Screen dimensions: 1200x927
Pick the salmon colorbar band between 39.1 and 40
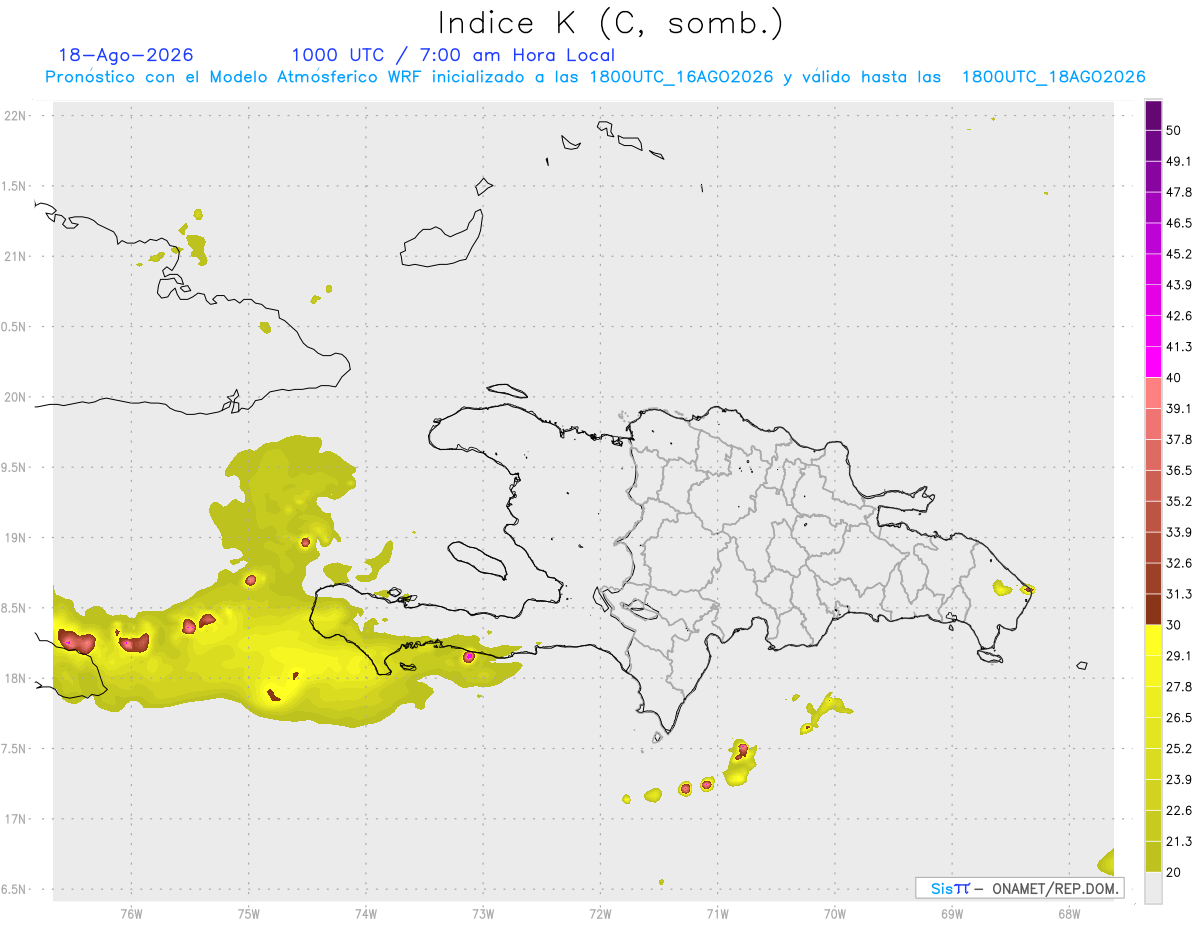coord(1153,393)
